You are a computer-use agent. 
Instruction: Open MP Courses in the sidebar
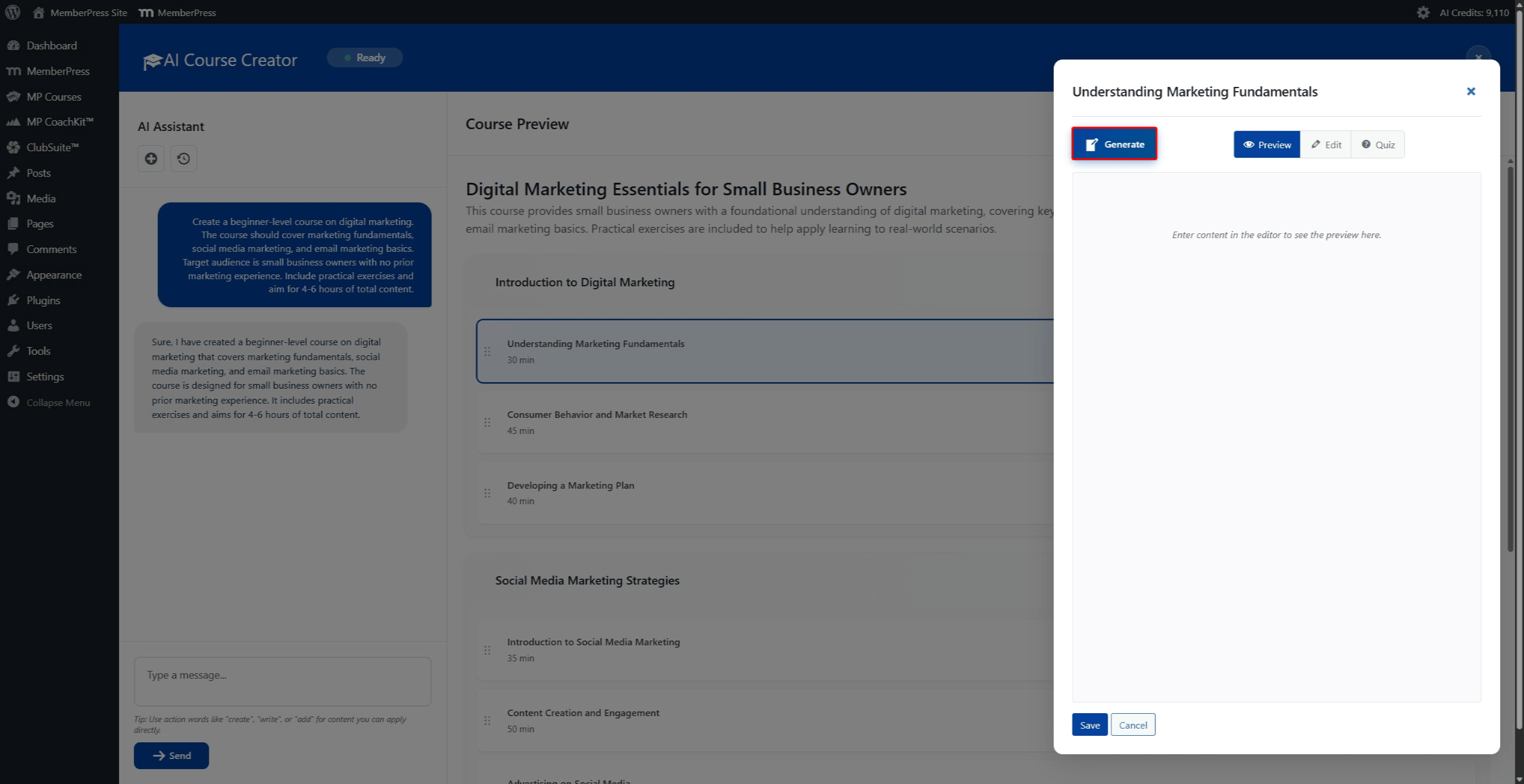point(54,96)
